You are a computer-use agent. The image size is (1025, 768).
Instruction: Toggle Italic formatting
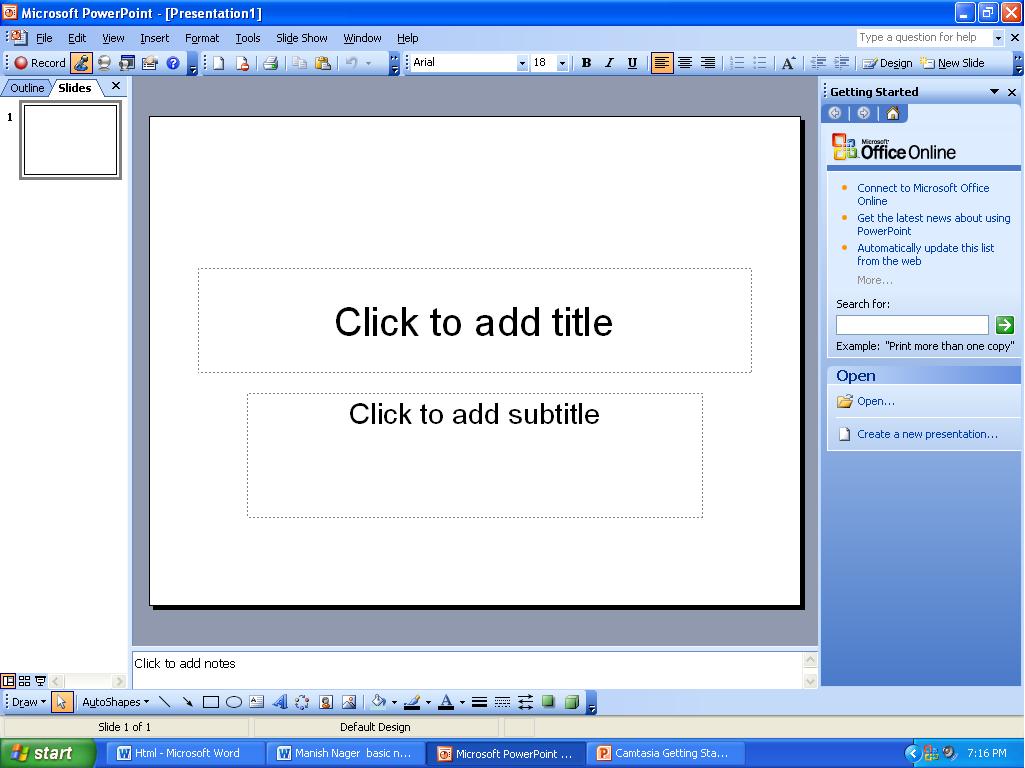tap(609, 62)
